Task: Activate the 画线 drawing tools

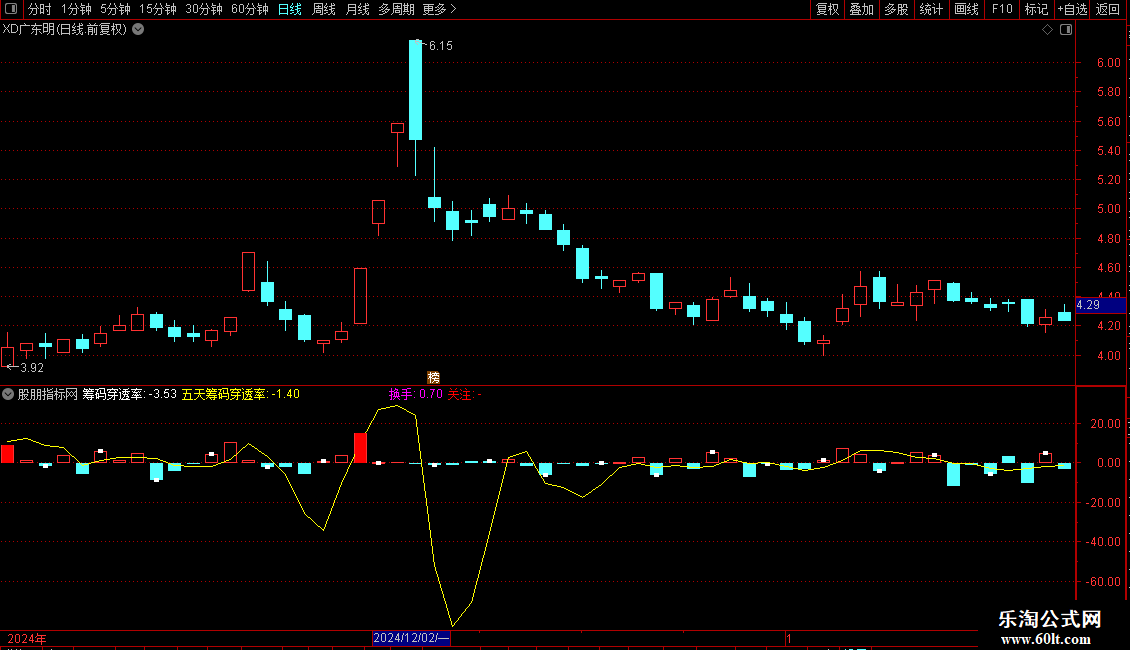Action: click(966, 9)
